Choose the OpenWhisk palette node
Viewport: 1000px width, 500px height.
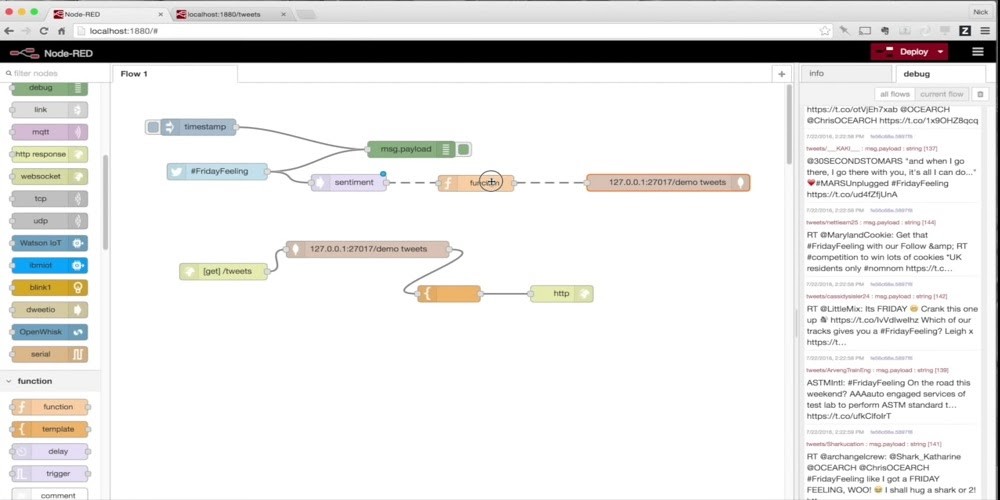[x=48, y=331]
